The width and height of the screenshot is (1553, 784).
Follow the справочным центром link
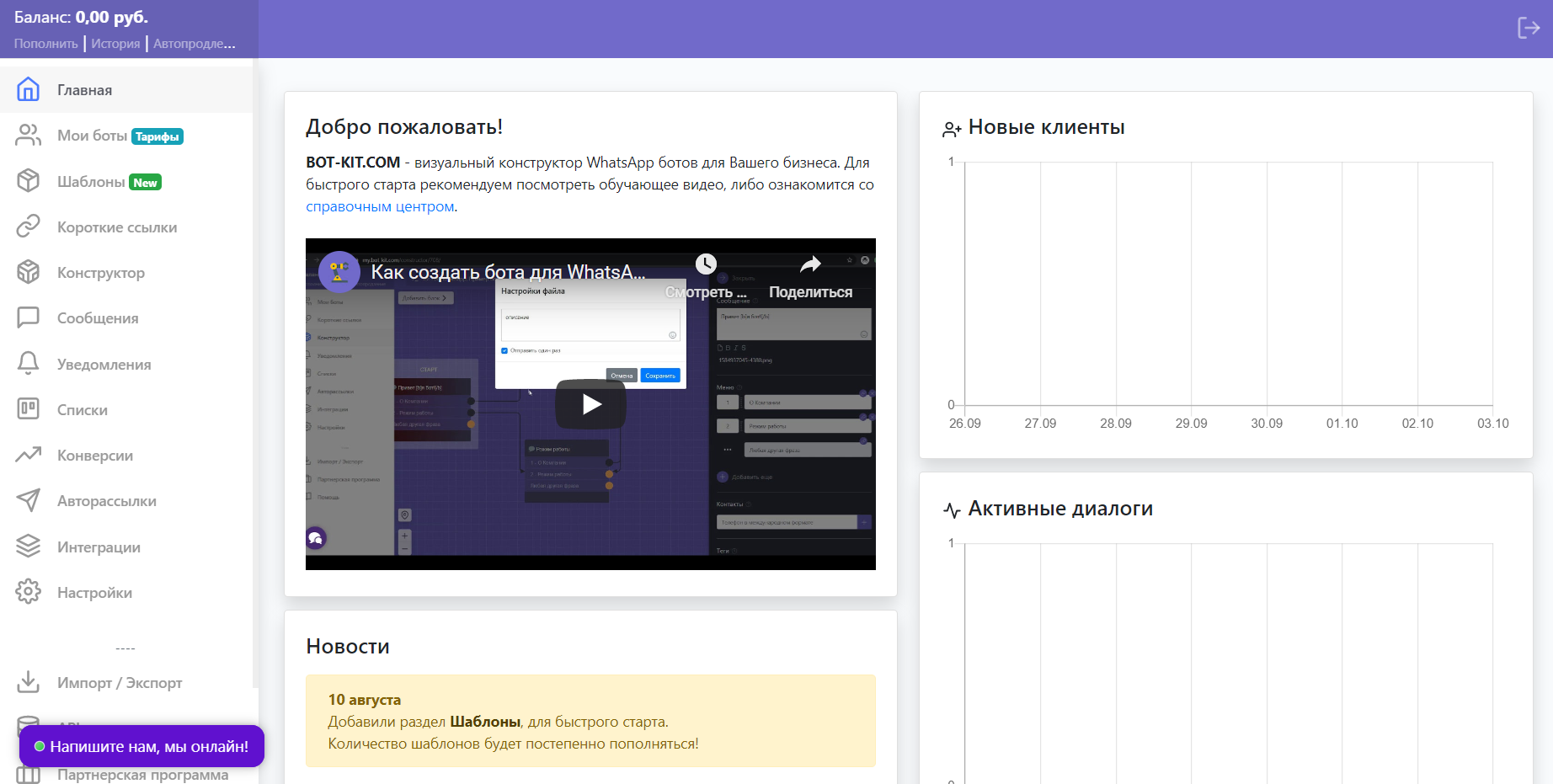click(x=380, y=206)
